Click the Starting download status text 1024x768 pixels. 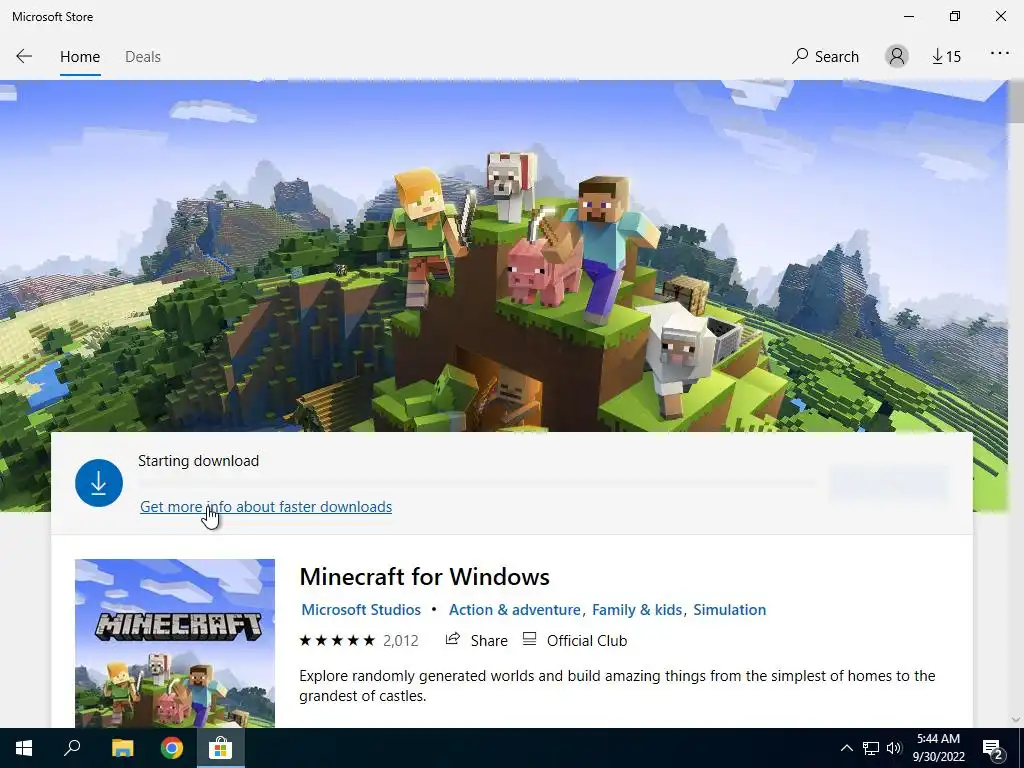pos(199,461)
